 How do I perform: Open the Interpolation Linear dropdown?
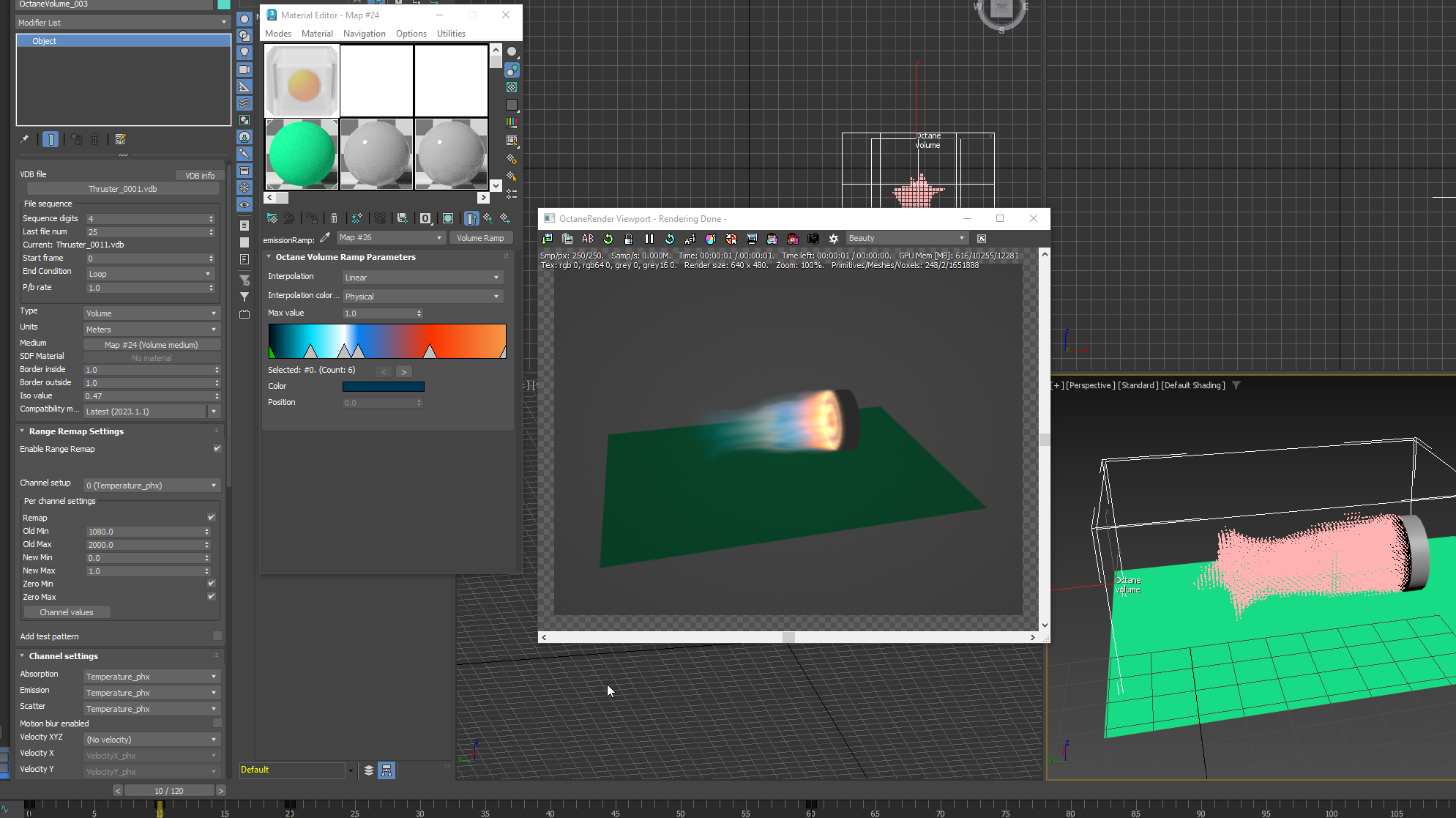coord(422,278)
